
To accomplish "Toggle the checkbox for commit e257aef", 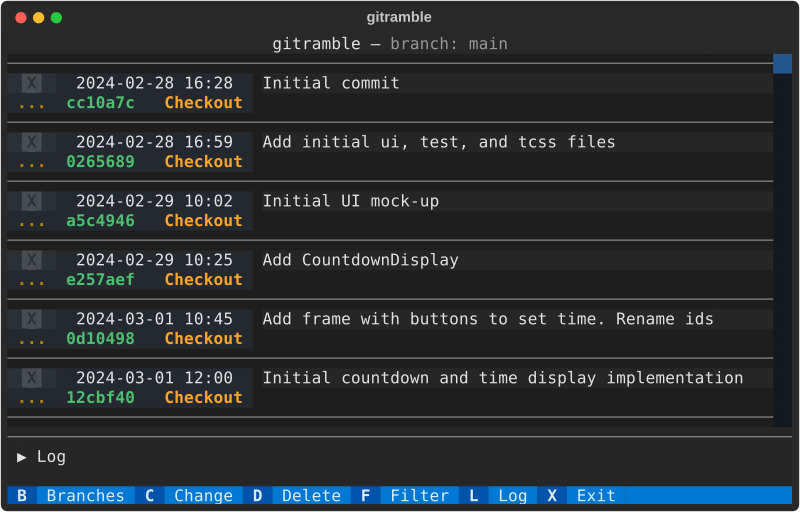I will (x=32, y=260).
